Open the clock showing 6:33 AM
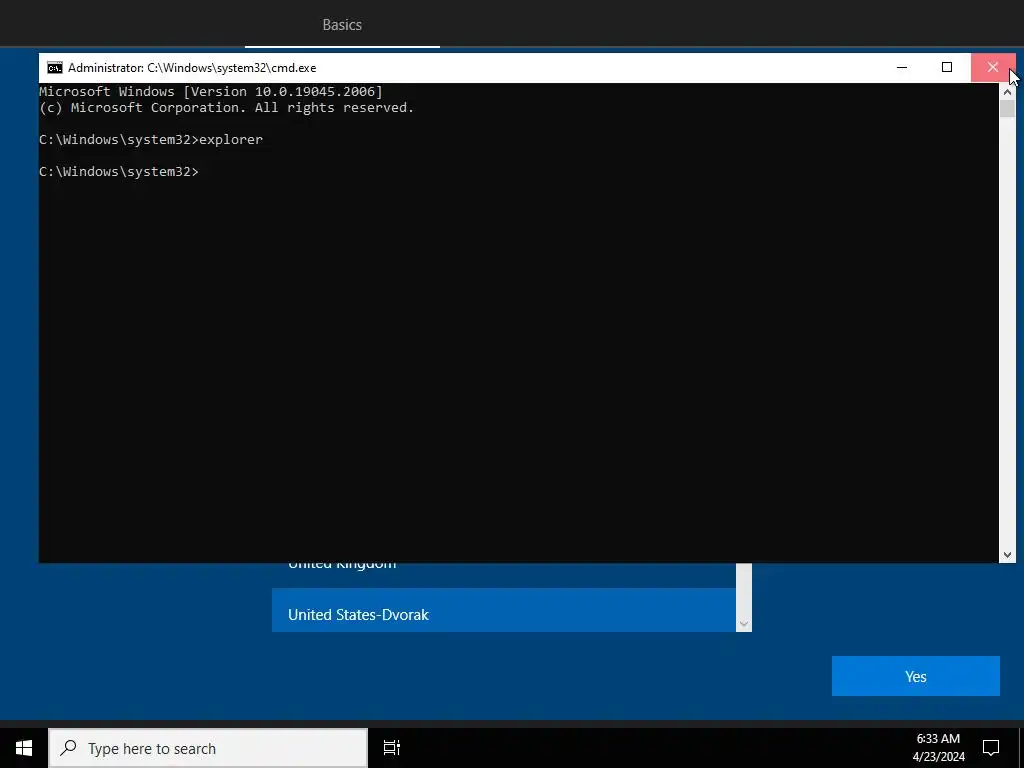 coord(938,748)
